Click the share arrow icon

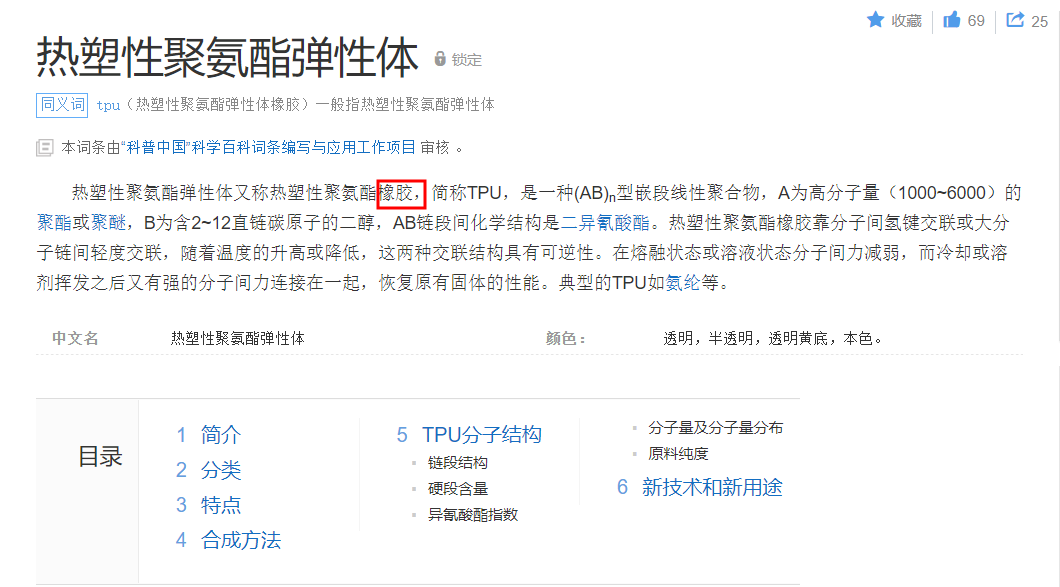point(1015,20)
